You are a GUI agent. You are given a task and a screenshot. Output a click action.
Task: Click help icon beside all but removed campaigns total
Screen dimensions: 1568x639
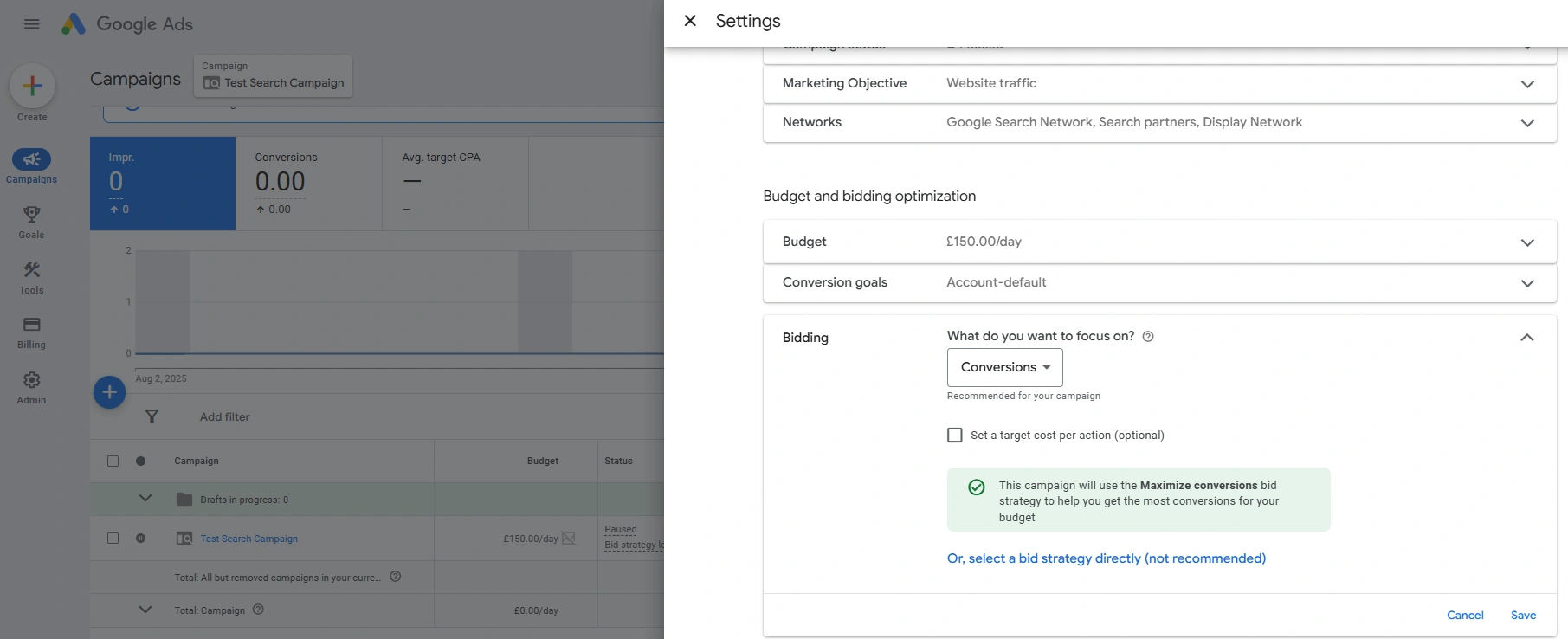pos(396,577)
